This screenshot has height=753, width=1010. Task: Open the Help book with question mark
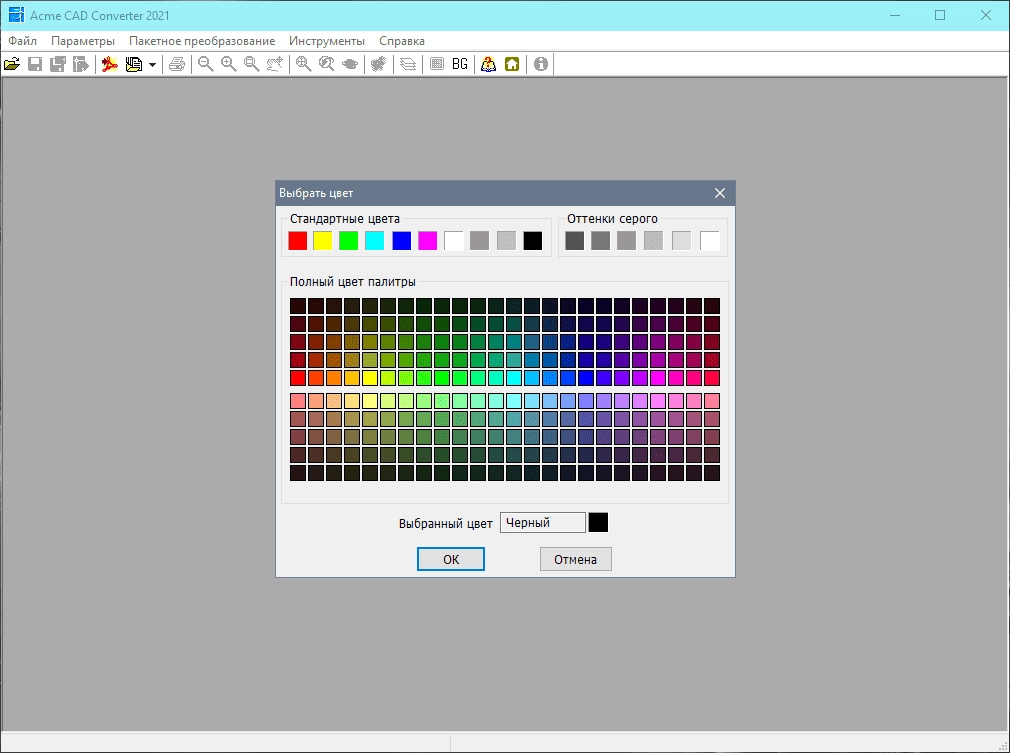[488, 64]
